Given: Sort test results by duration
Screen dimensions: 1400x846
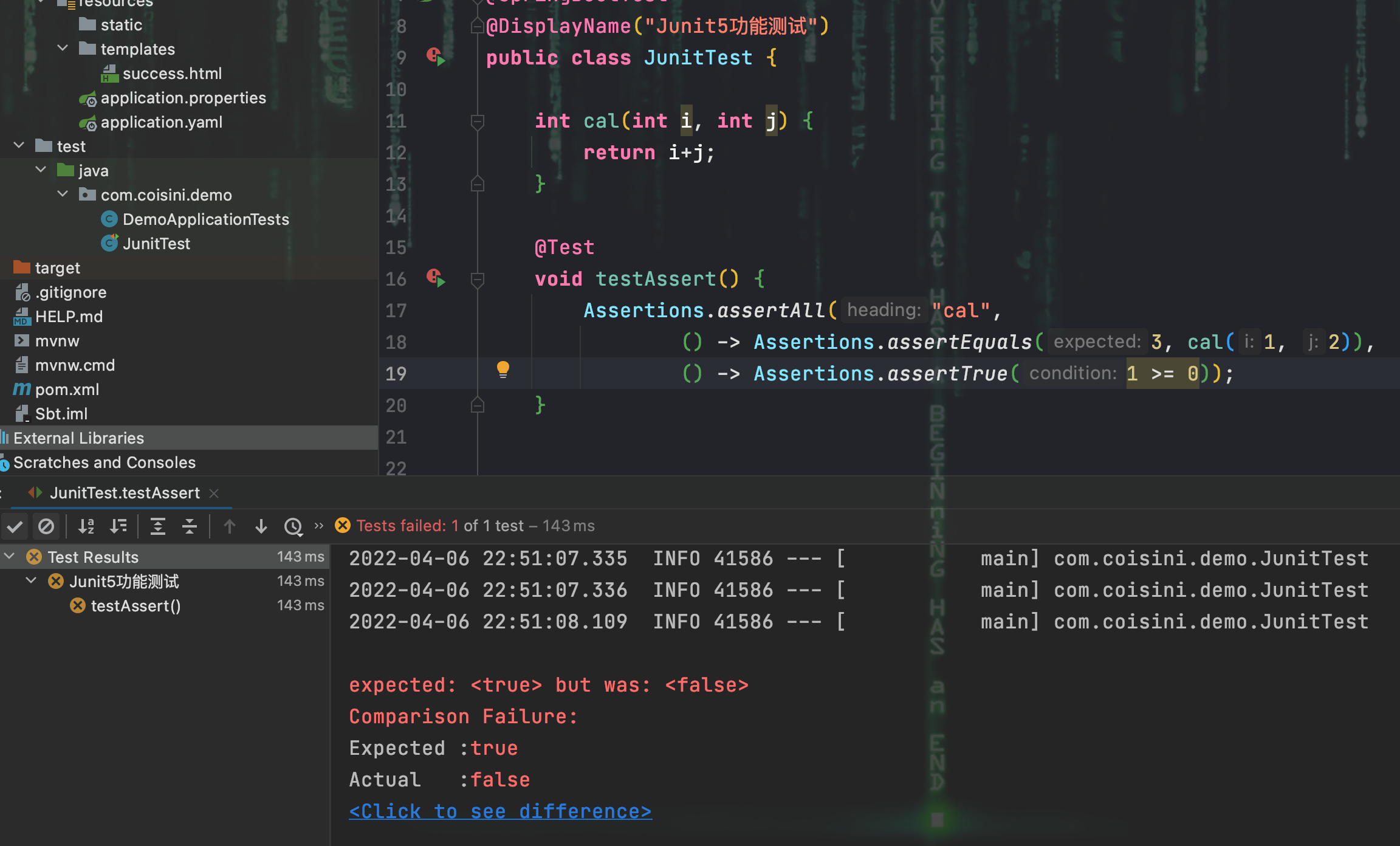Looking at the screenshot, I should click(x=118, y=526).
